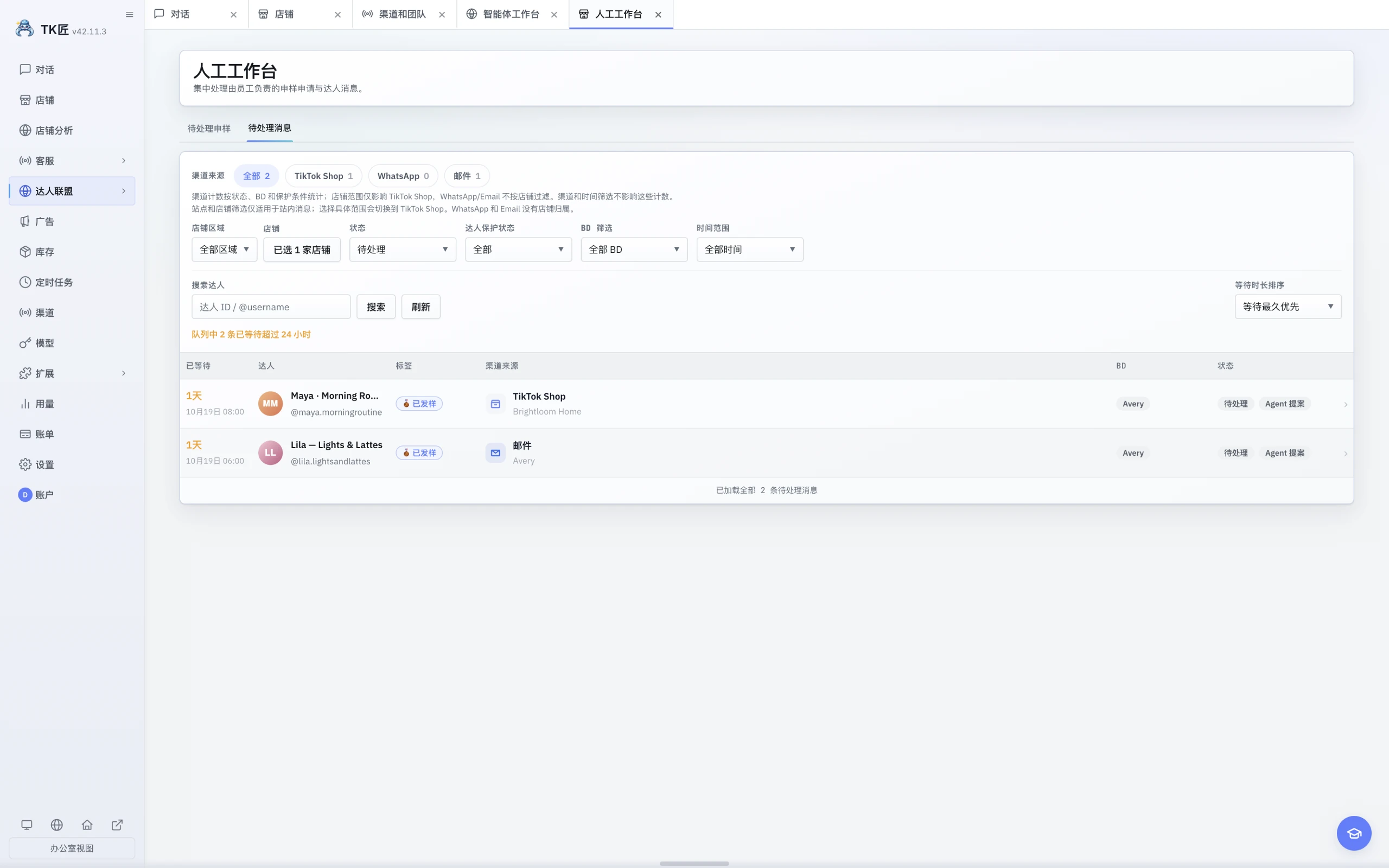Screen dimensions: 1389x868
Task: Click the 办公室视图 button
Action: 72,848
